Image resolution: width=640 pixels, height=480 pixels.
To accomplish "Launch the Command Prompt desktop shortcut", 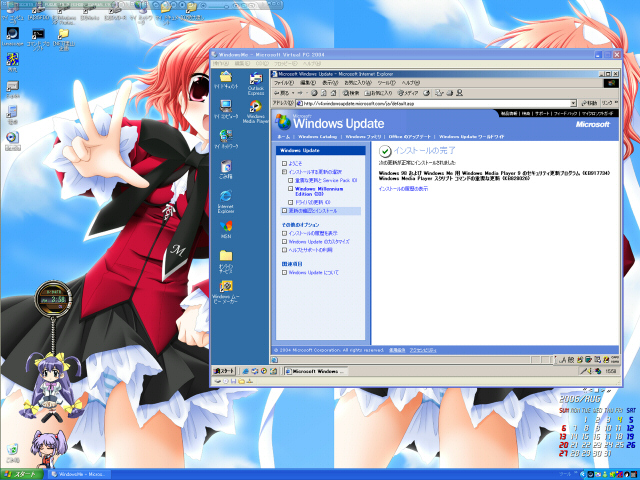I will tap(39, 37).
